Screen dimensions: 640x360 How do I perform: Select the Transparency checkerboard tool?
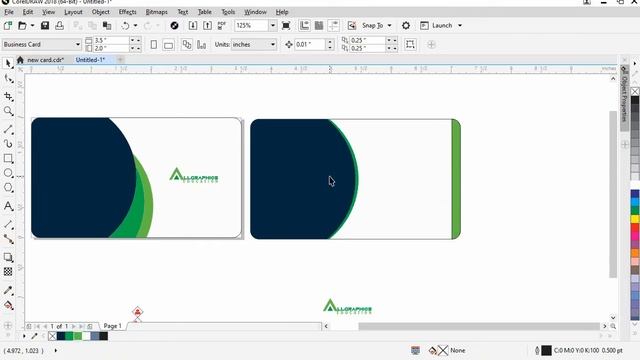[8, 272]
